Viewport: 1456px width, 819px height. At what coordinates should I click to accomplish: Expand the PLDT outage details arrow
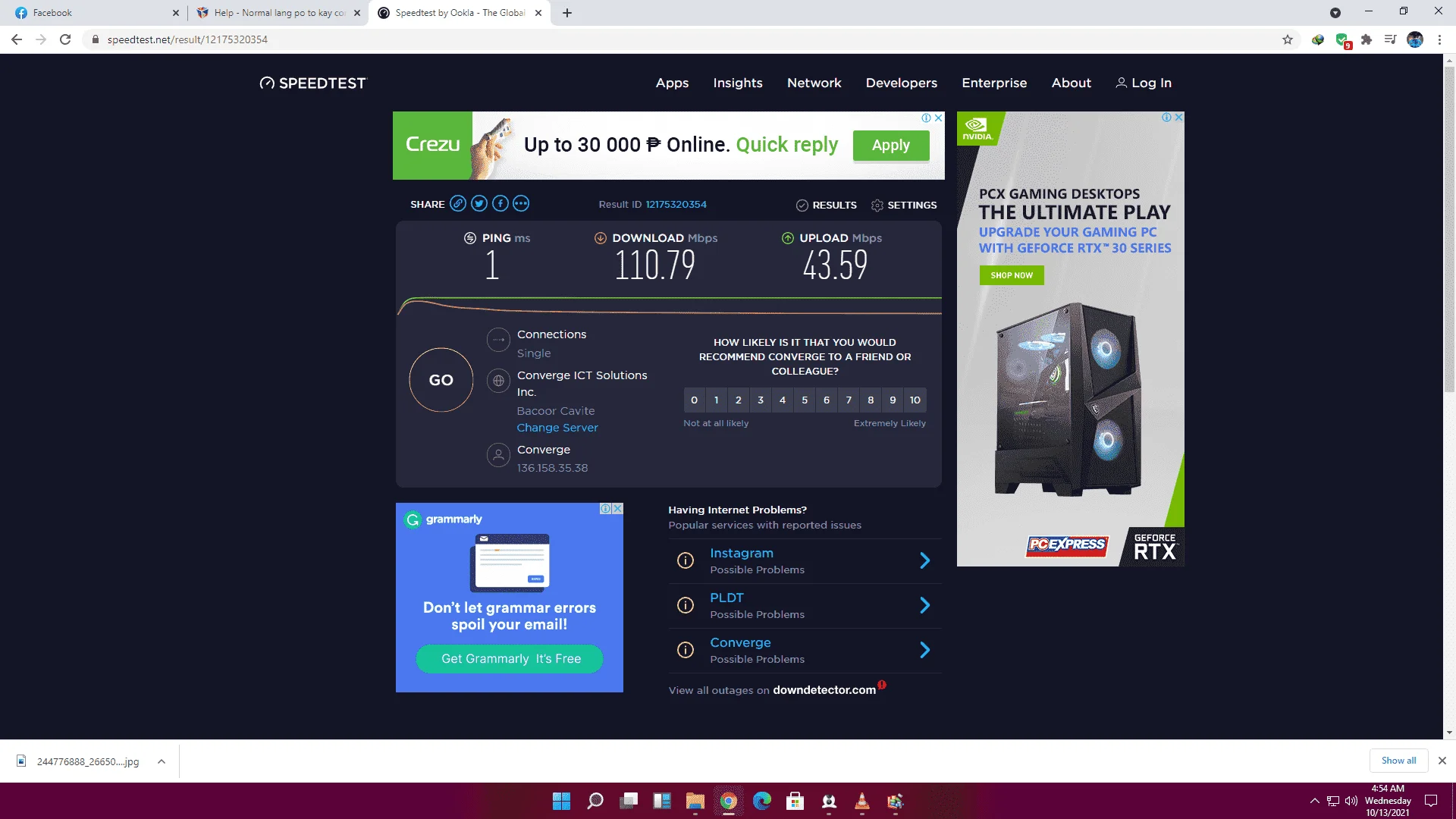pyautogui.click(x=925, y=605)
